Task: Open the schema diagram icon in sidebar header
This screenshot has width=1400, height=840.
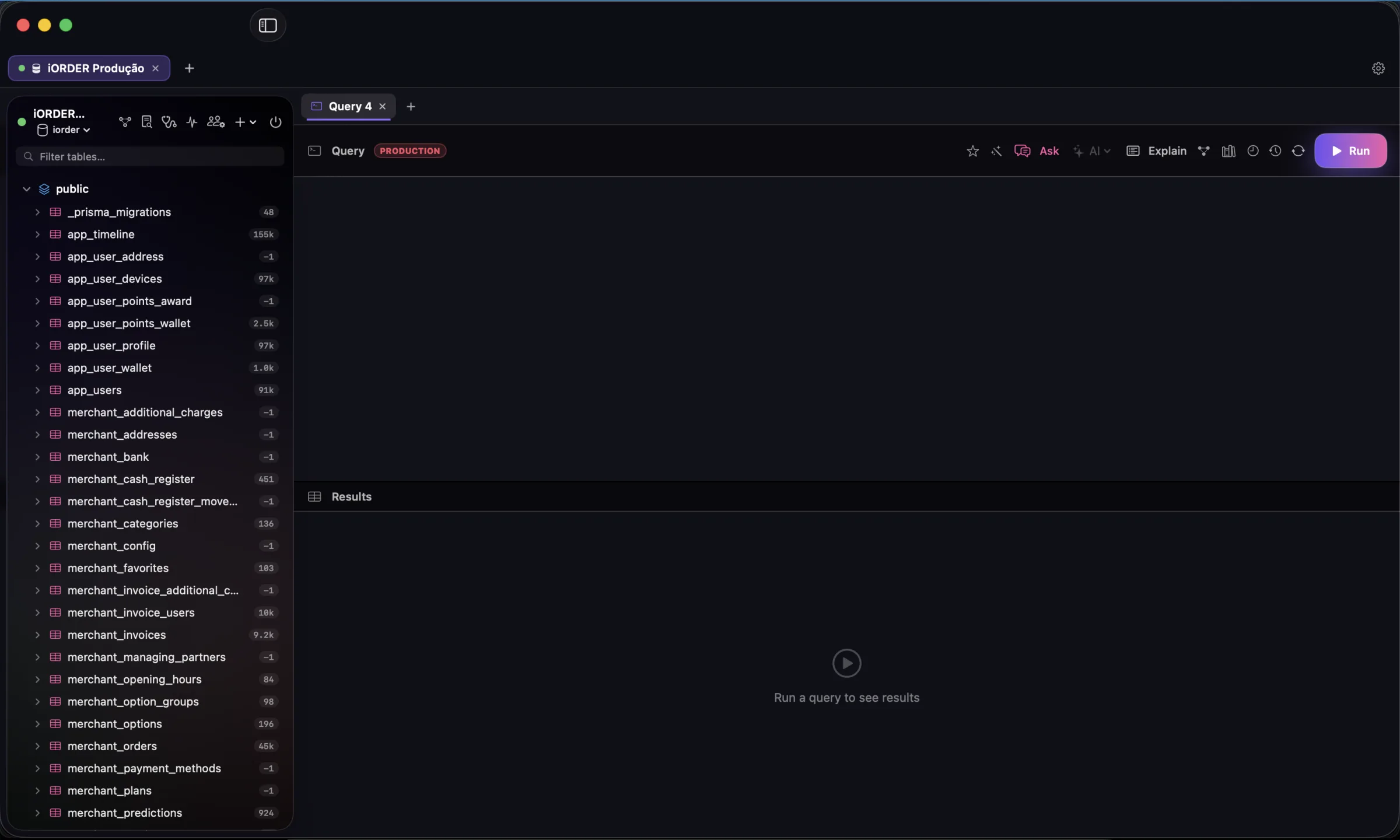Action: pyautogui.click(x=125, y=122)
